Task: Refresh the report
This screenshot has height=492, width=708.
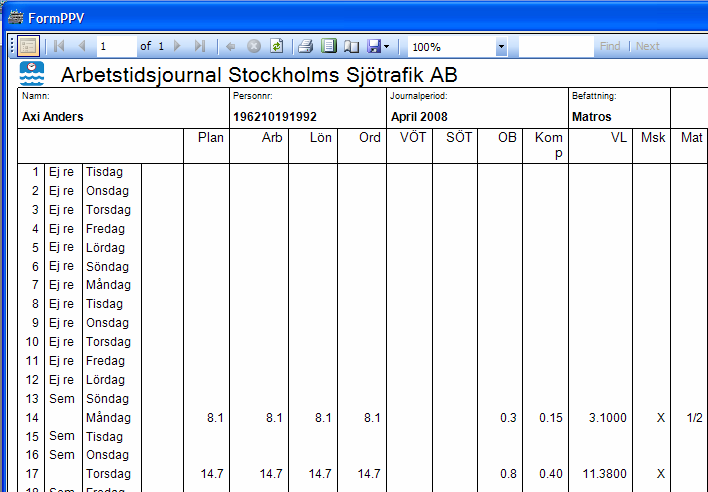Action: (x=276, y=46)
